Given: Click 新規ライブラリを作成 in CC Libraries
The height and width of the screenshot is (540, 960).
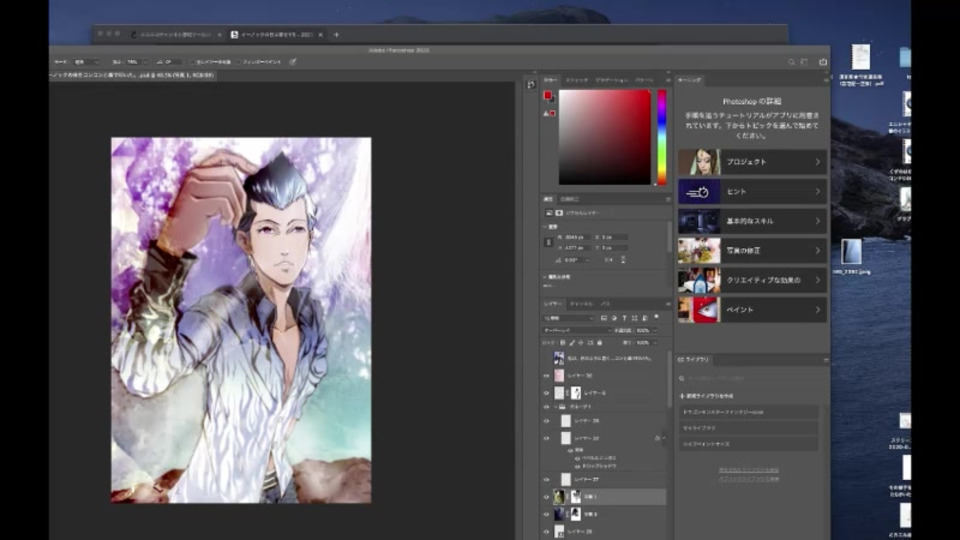Looking at the screenshot, I should click(707, 396).
